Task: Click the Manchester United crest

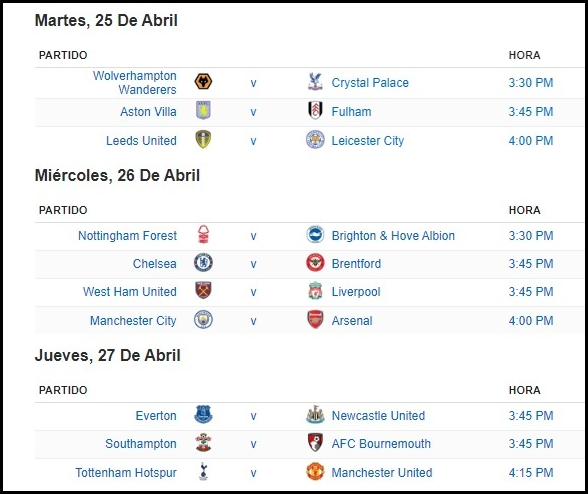Action: coord(315,471)
